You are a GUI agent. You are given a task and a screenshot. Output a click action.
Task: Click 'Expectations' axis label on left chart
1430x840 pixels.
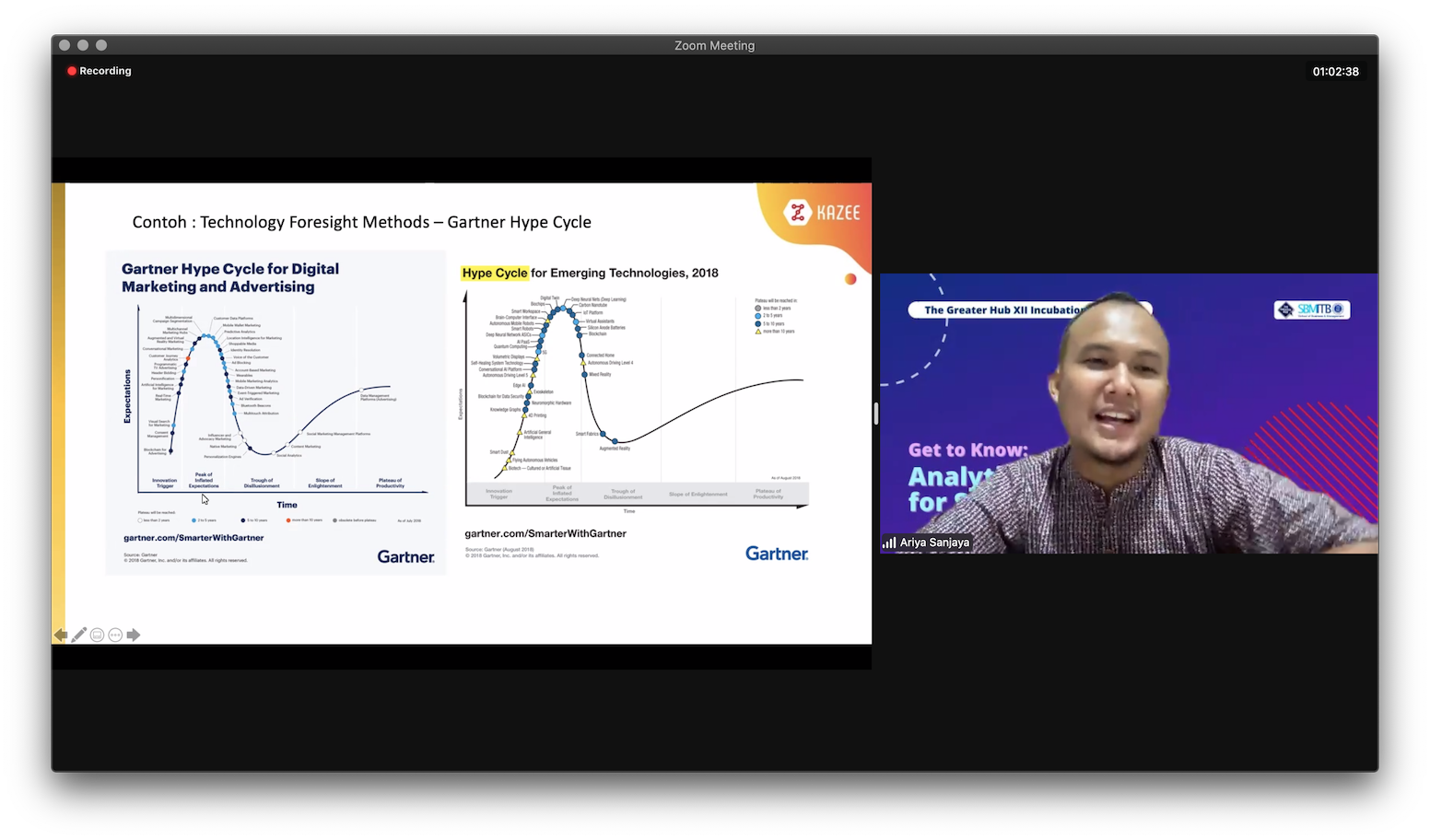(x=127, y=396)
